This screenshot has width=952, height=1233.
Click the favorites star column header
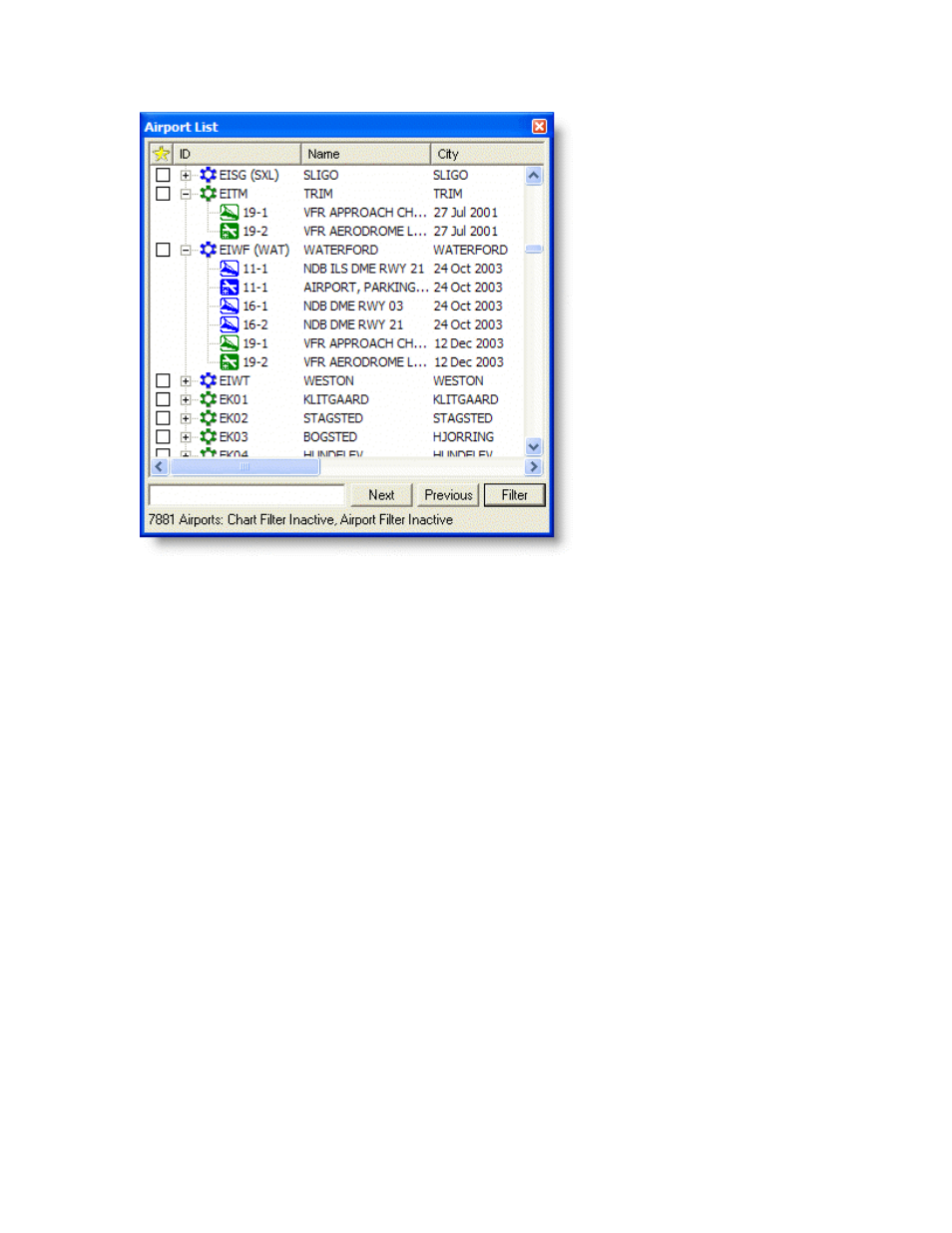click(x=161, y=154)
